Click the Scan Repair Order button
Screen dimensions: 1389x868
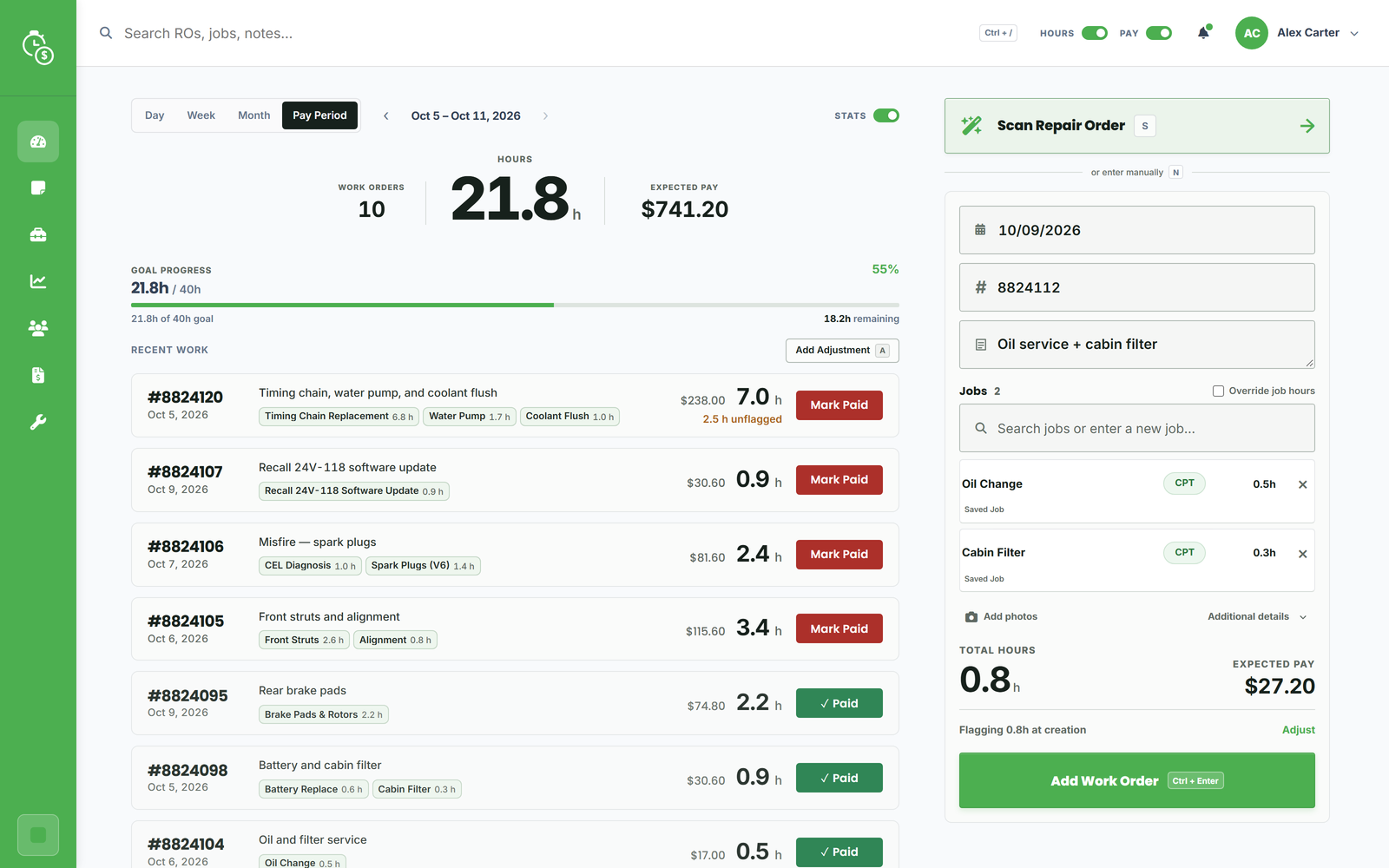1137,126
